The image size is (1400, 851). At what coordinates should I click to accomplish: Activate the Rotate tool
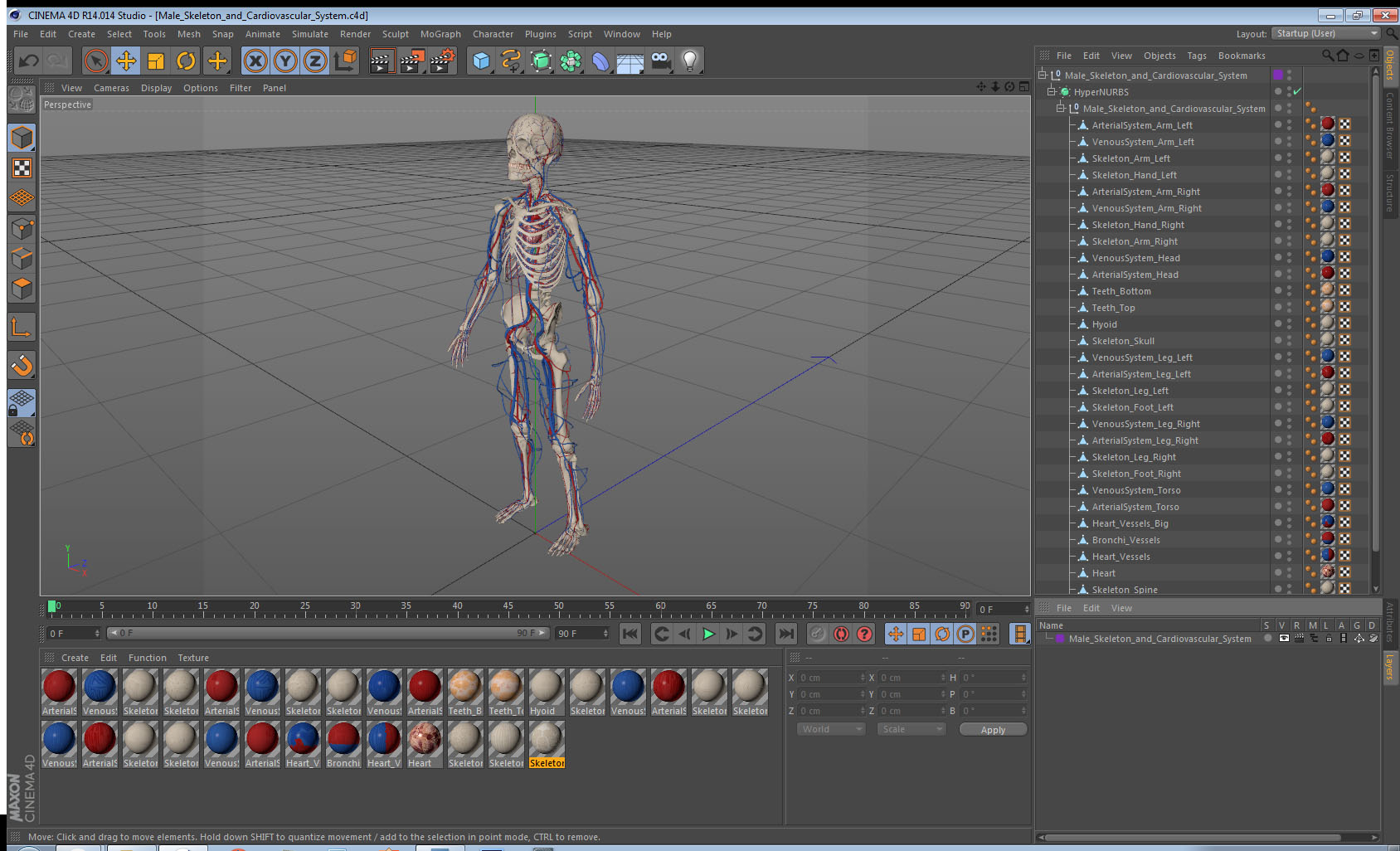coord(186,61)
